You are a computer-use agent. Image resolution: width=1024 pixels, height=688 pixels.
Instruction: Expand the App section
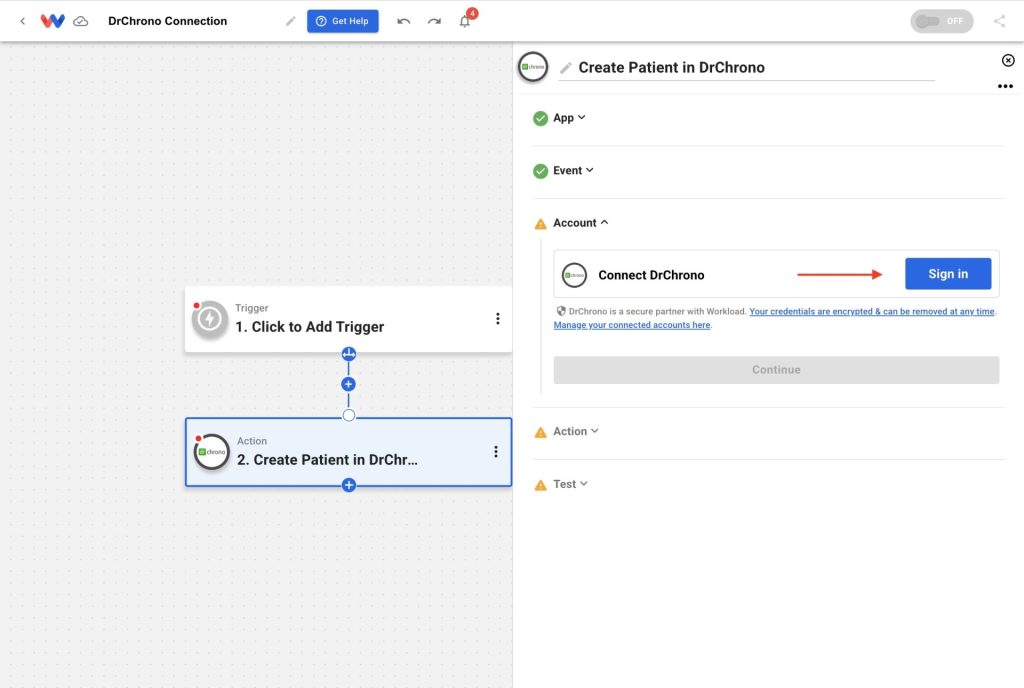(569, 117)
